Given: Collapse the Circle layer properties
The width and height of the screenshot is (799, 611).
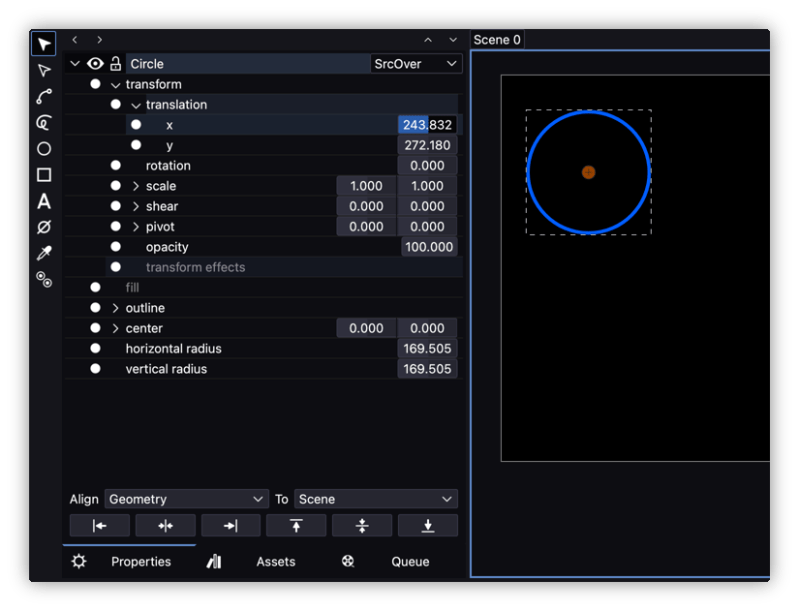Looking at the screenshot, I should coord(75,64).
